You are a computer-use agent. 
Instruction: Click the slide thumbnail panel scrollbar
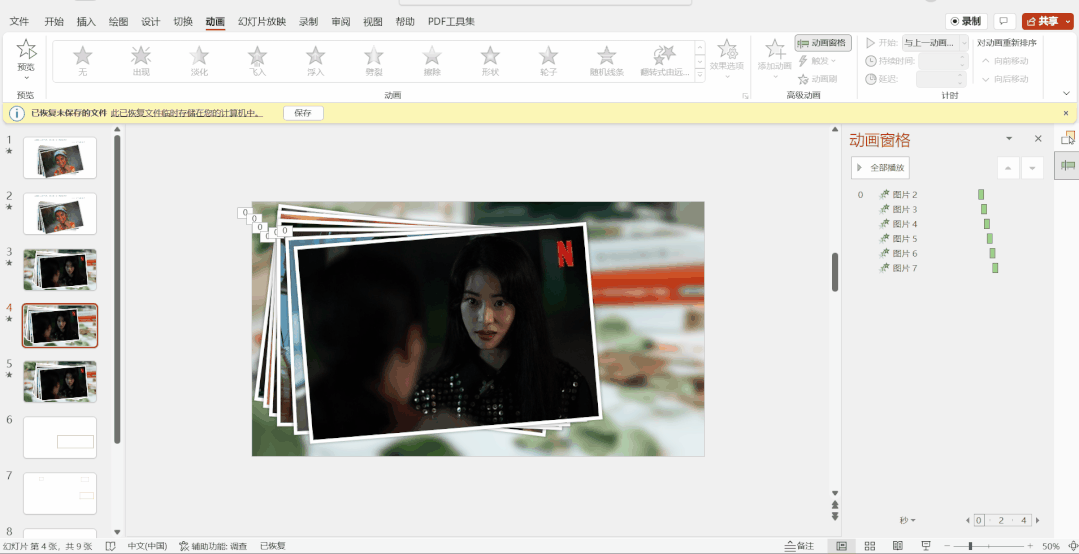(x=117, y=289)
